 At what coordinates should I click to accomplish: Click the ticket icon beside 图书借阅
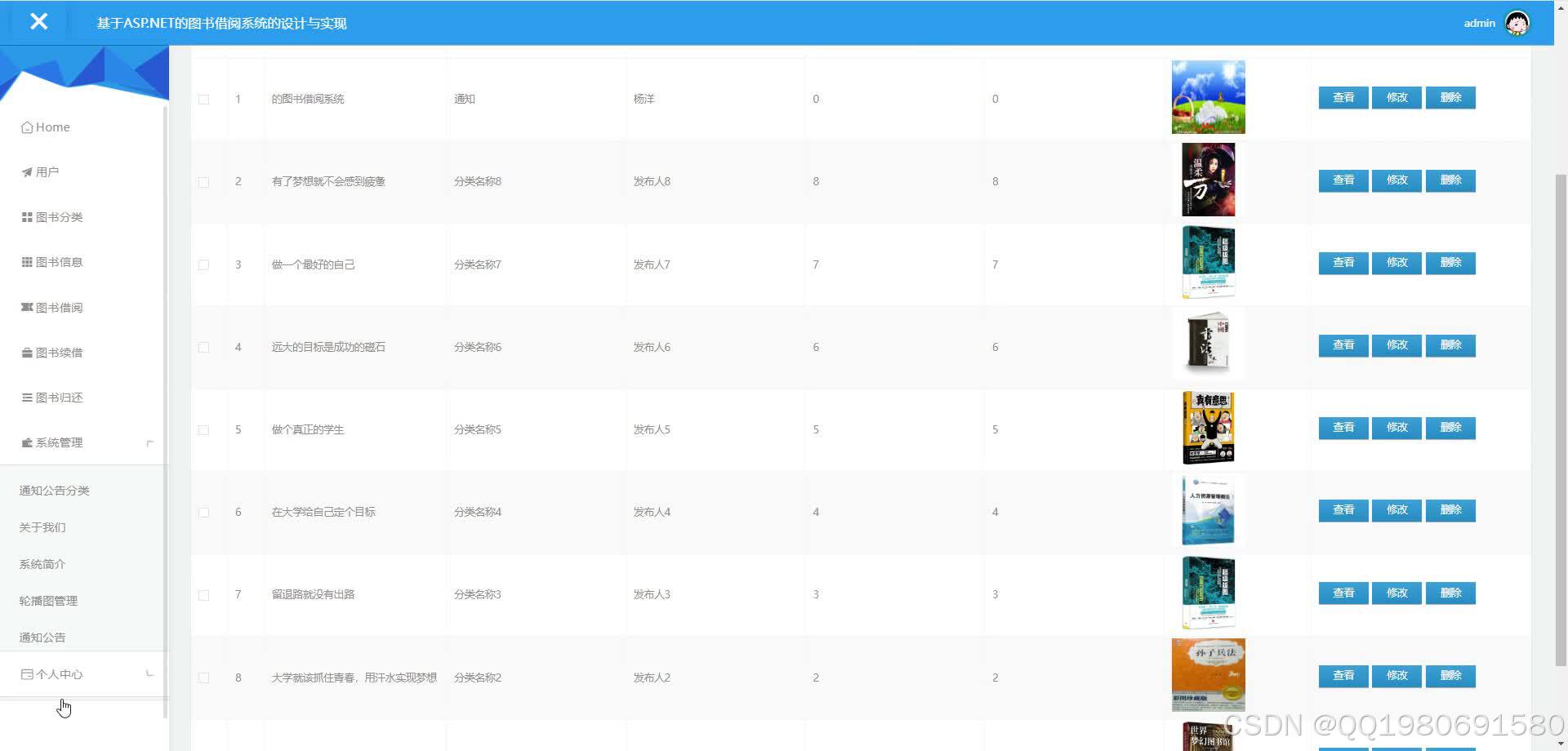pyautogui.click(x=27, y=308)
